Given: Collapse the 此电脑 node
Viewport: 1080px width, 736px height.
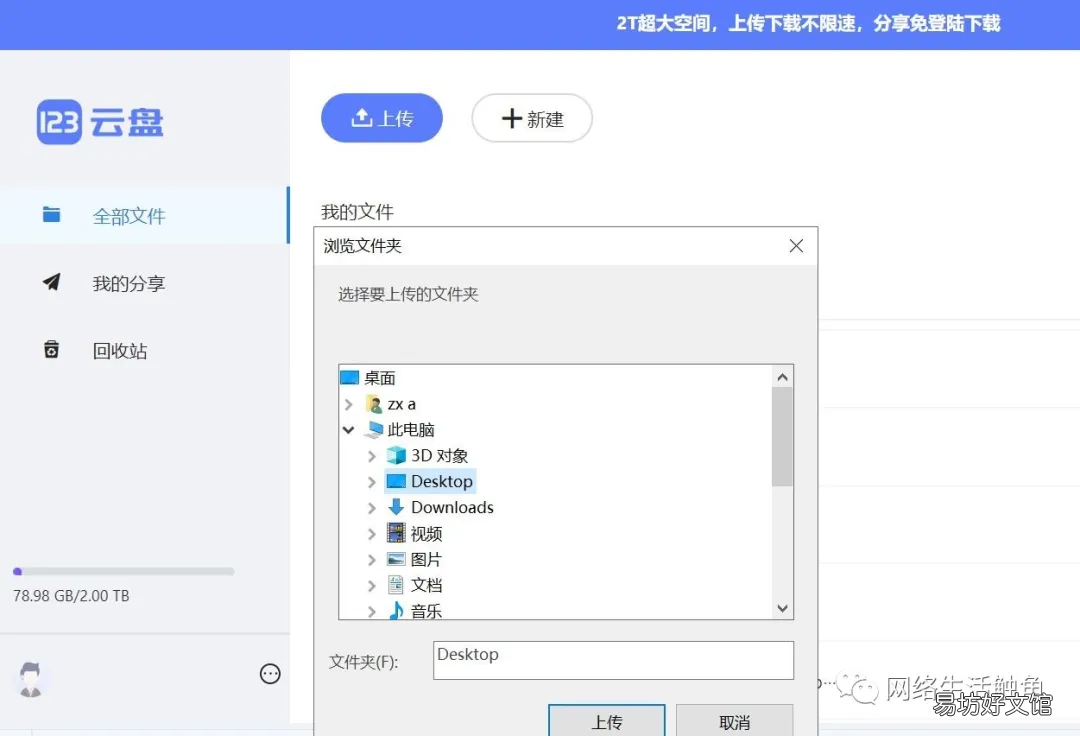Looking at the screenshot, I should tap(349, 430).
